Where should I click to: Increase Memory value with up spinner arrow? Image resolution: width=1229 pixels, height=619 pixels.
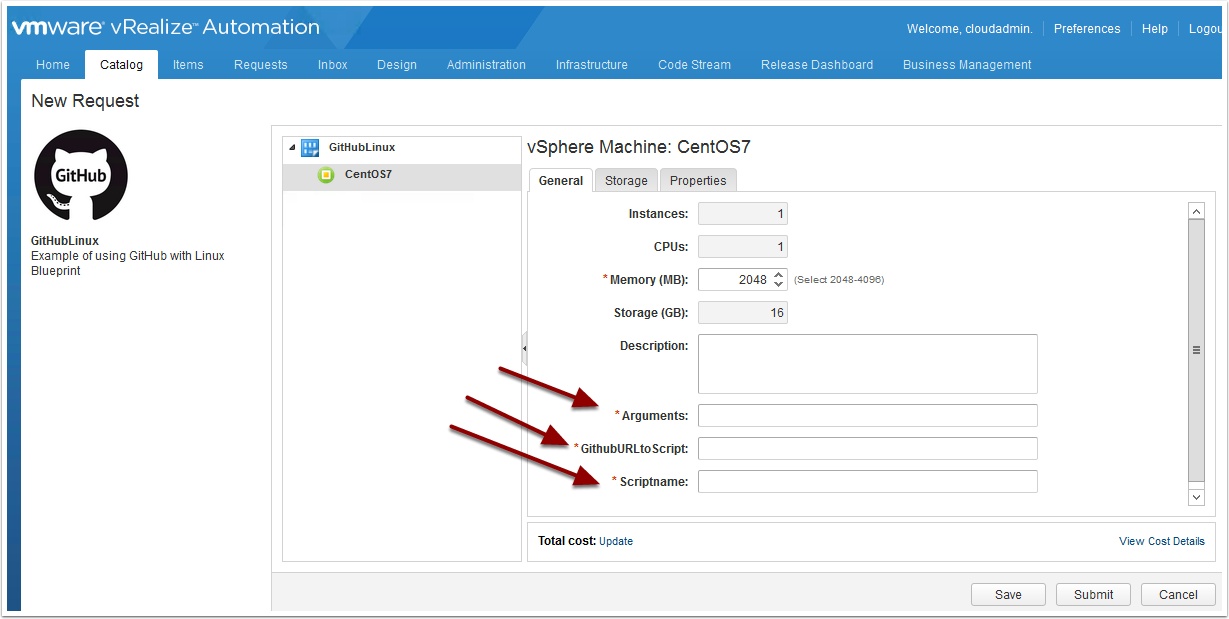779,275
